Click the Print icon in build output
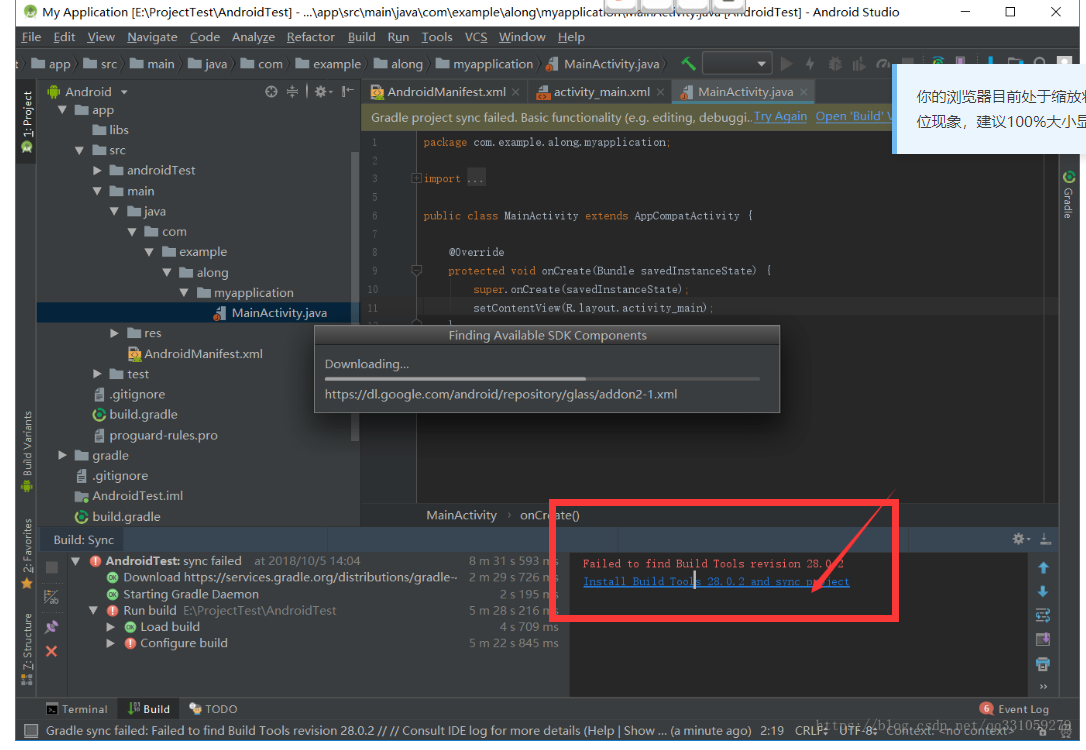The width and height of the screenshot is (1086, 750). point(1043,664)
